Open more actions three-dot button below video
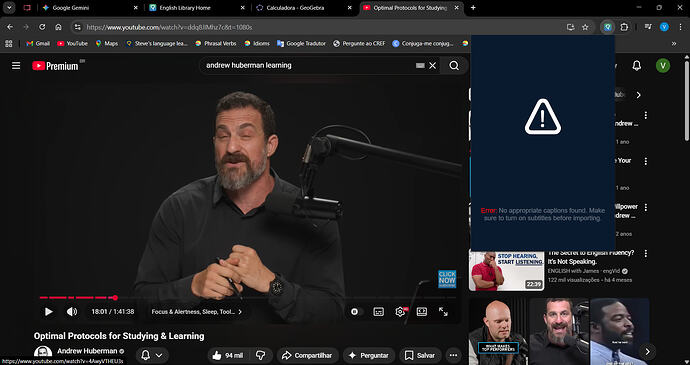The height and width of the screenshot is (365, 690). [453, 355]
